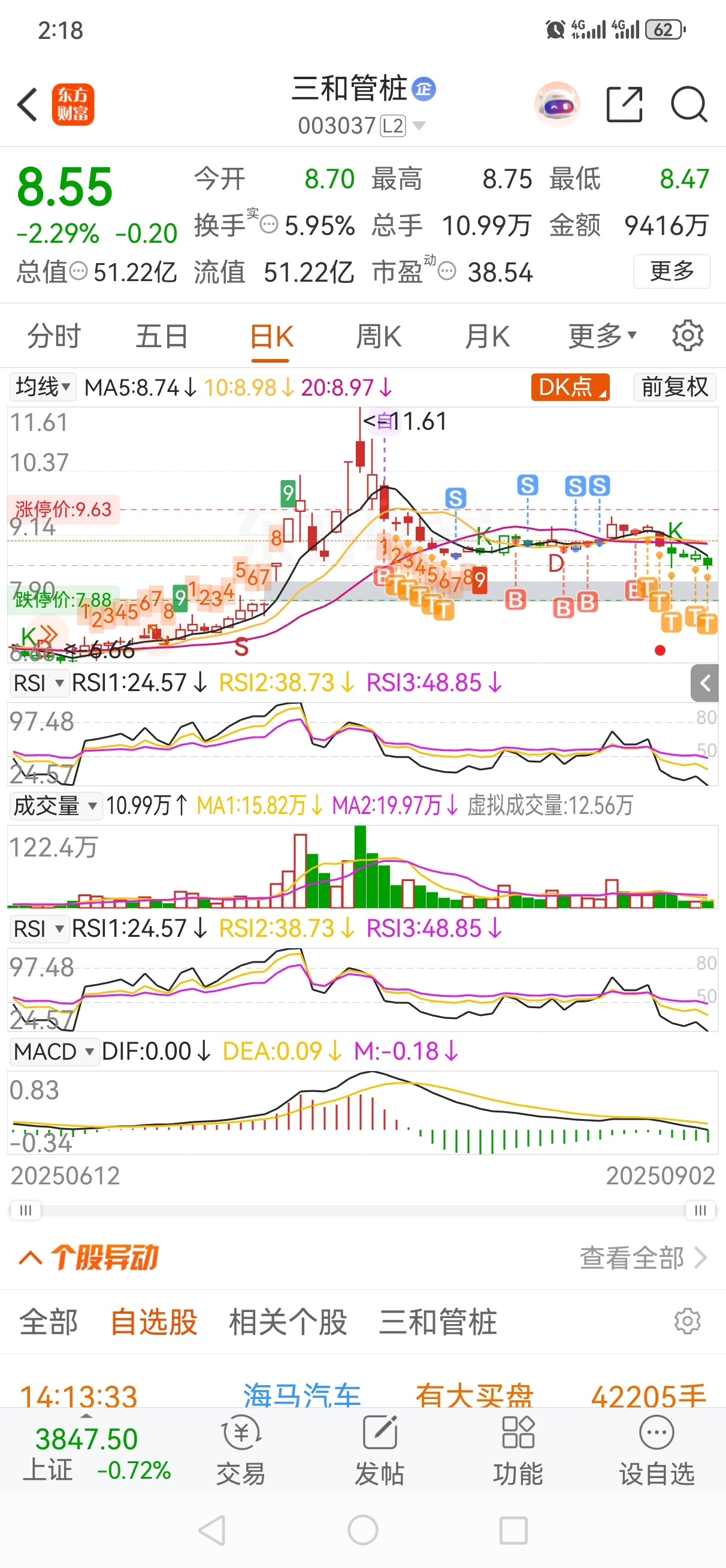Open 个股异动 settings gear icon
Viewport: 726px width, 1568px height.
click(687, 1322)
